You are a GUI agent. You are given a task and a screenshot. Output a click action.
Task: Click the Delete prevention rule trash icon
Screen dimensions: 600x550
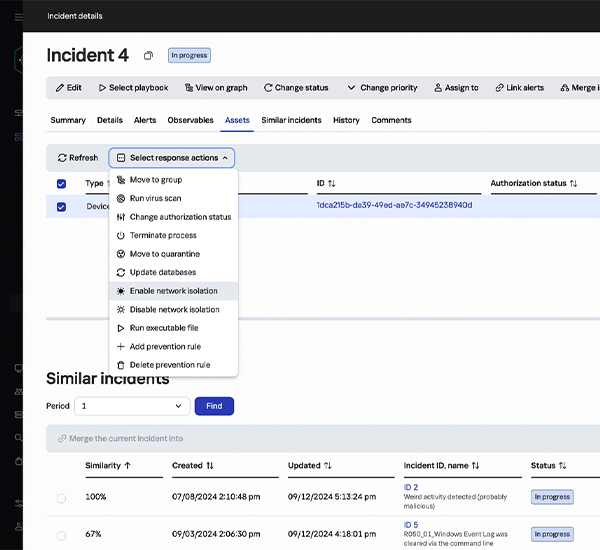coord(121,365)
